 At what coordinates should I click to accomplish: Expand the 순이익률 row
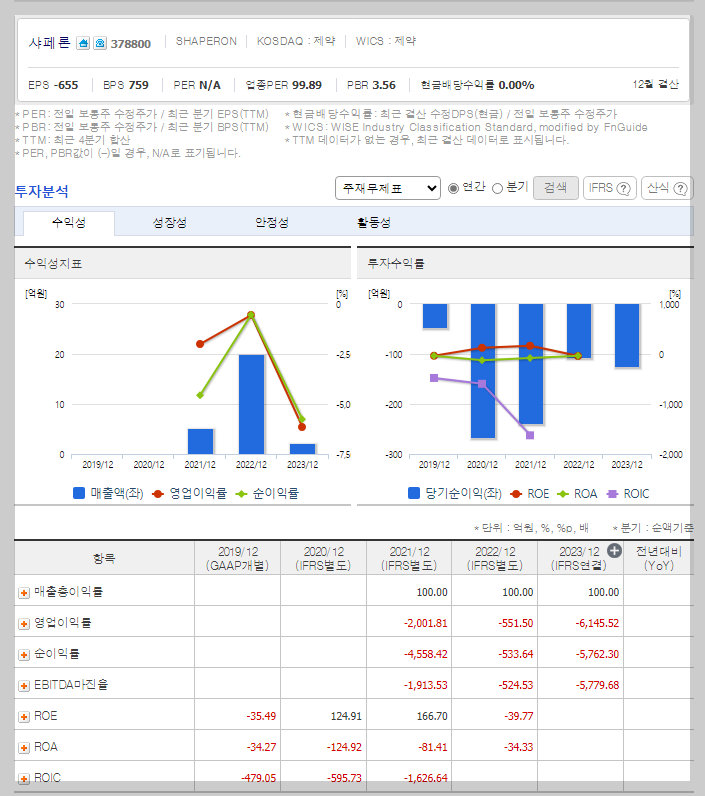[x=24, y=654]
